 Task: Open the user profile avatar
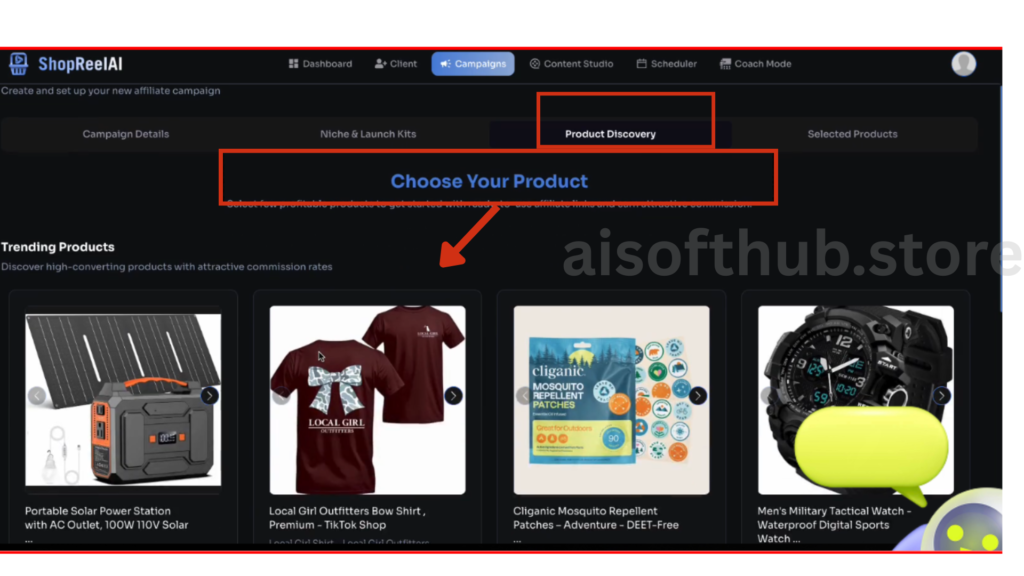click(x=963, y=64)
